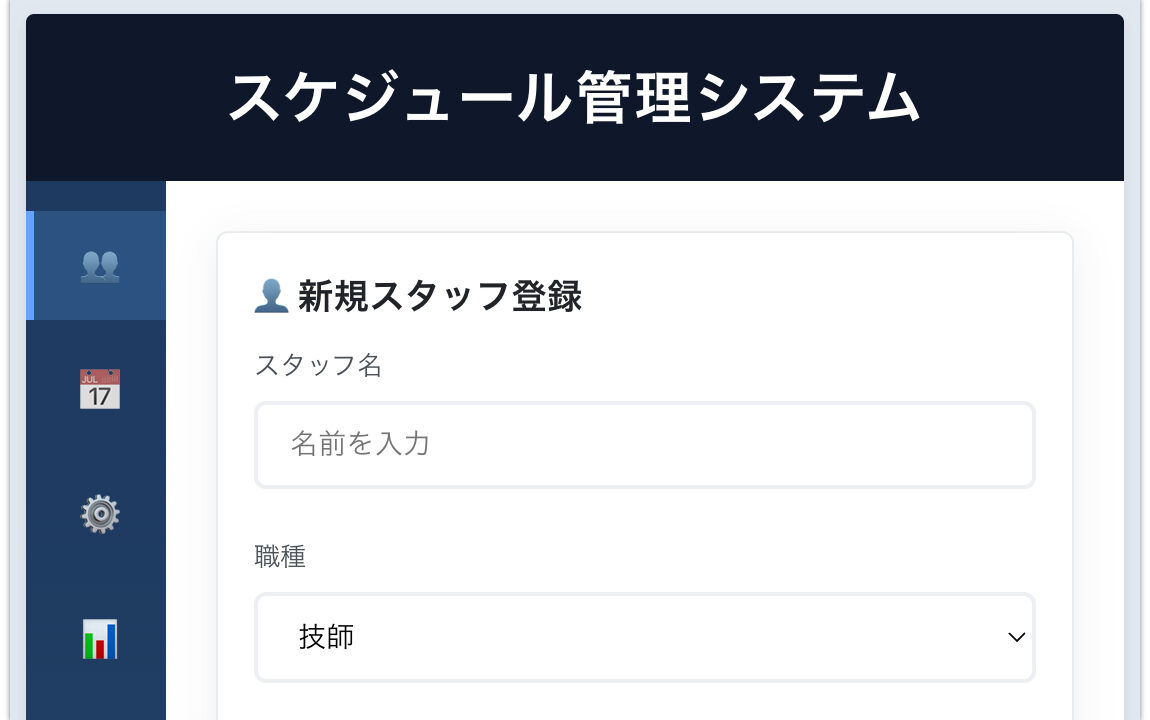1150x720 pixels.
Task: Select the 技師 value text in dropdown
Action: [327, 637]
